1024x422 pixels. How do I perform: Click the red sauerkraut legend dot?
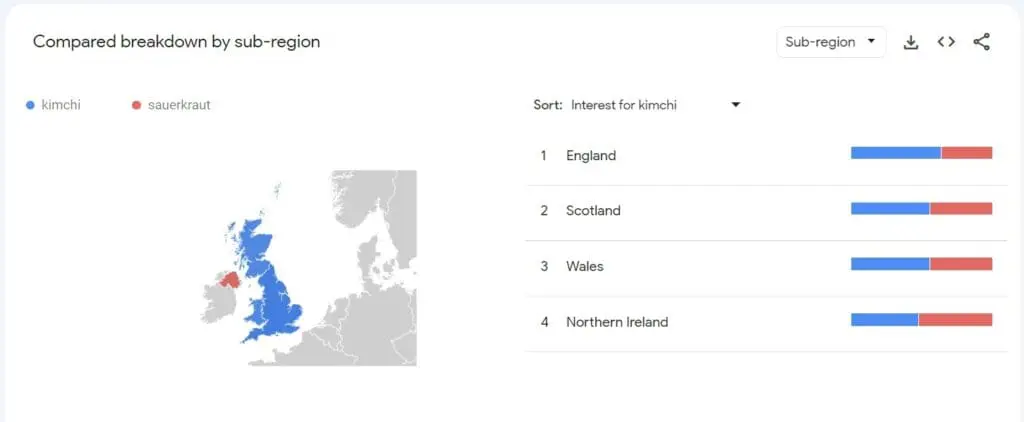[136, 105]
